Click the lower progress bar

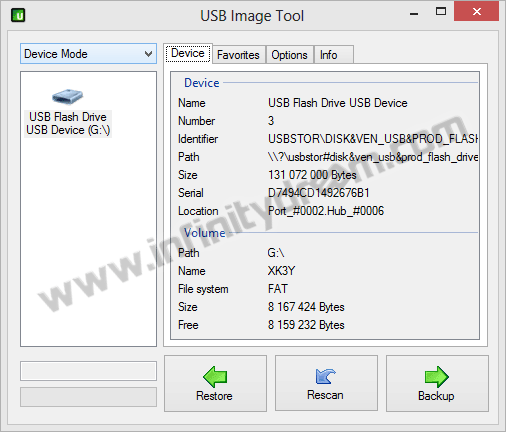point(88,397)
